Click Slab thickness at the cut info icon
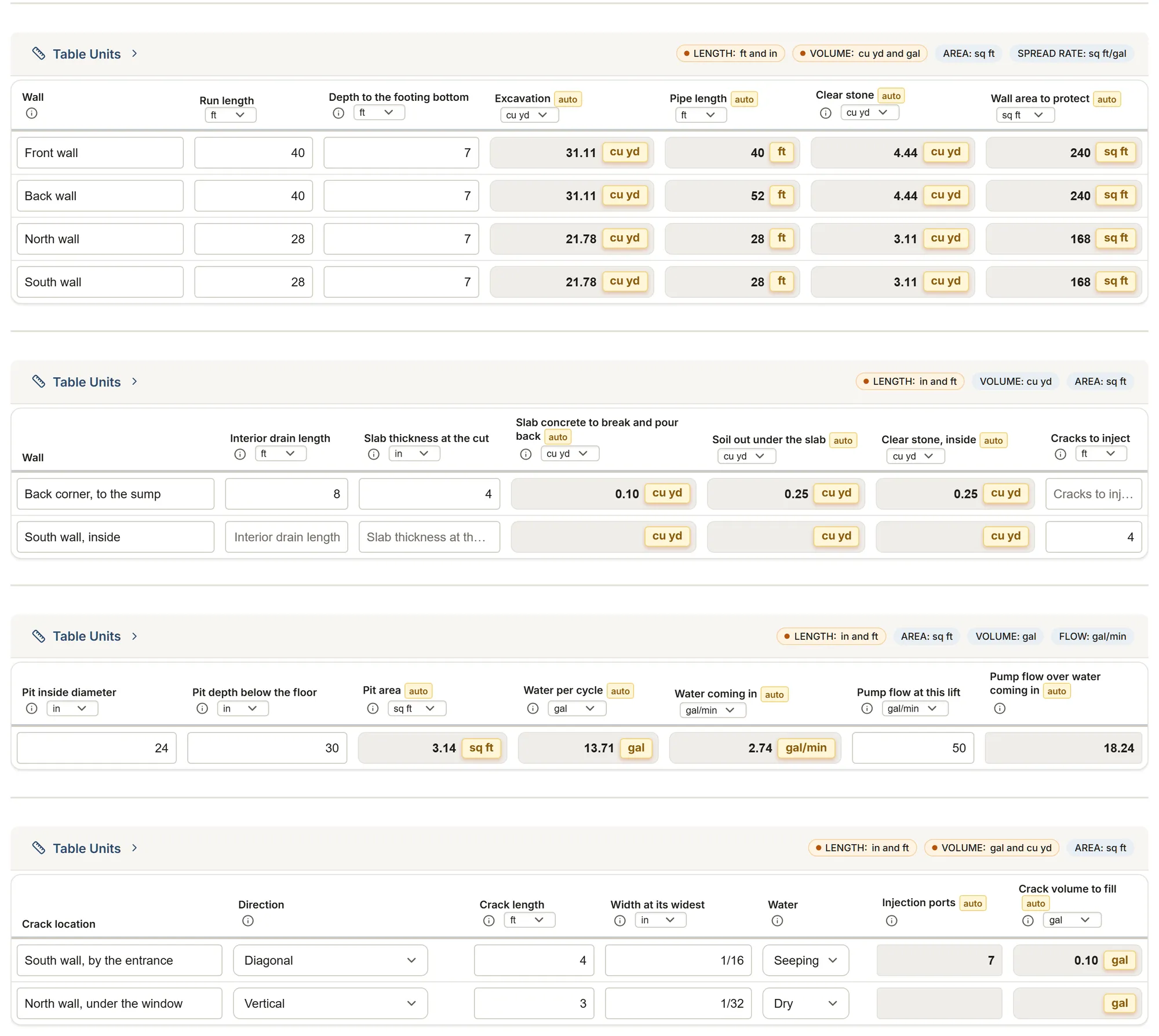The width and height of the screenshot is (1159, 1036). point(374,455)
